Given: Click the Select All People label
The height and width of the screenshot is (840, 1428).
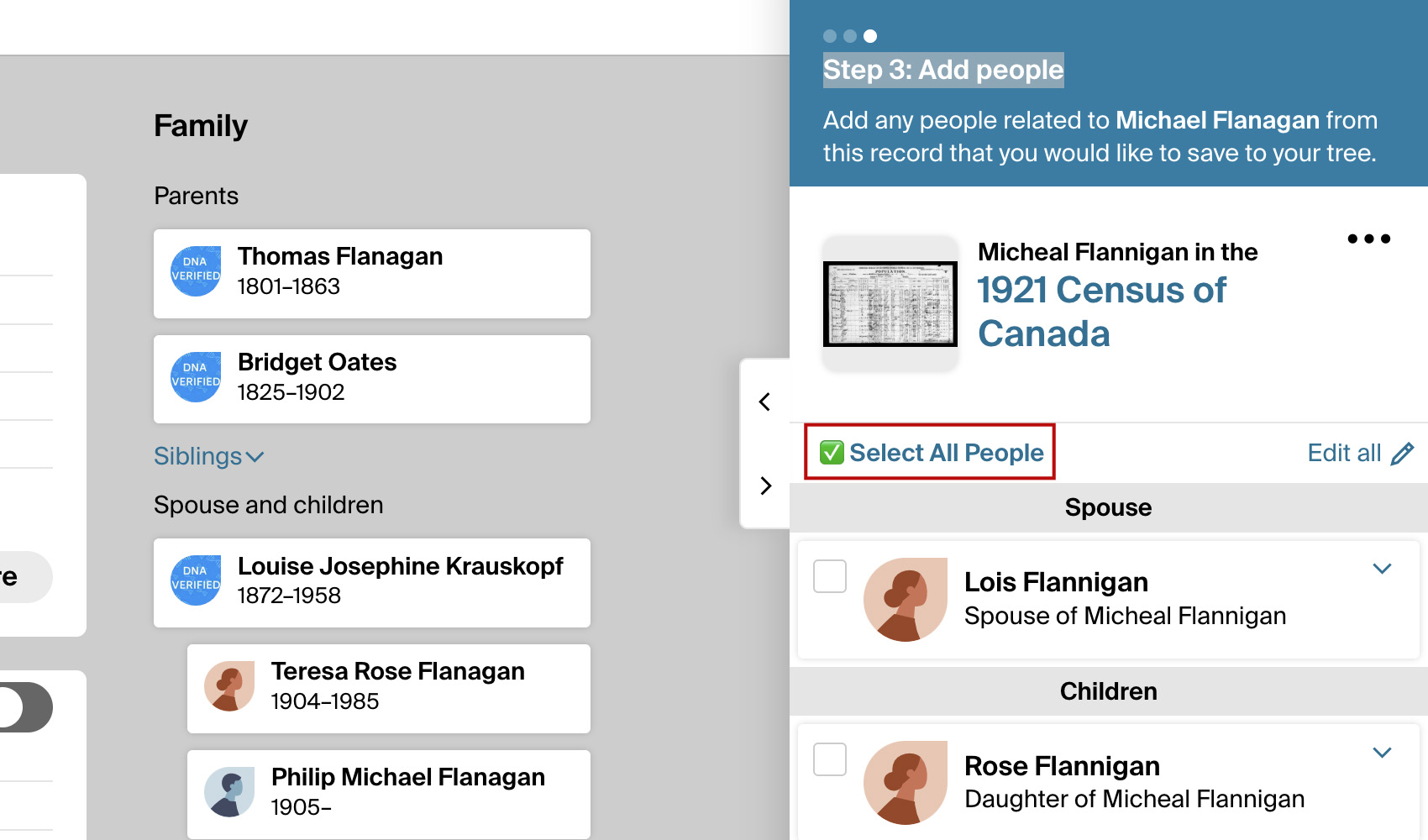Looking at the screenshot, I should 947,453.
